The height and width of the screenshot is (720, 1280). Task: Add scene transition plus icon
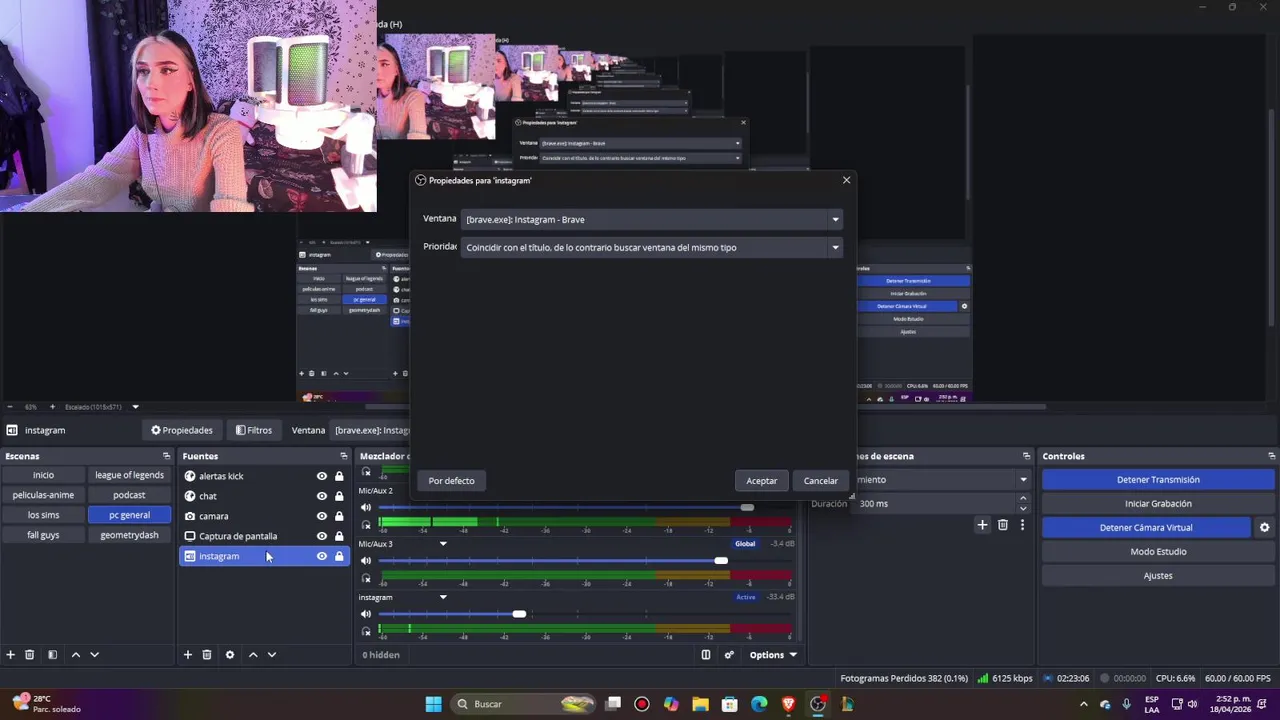982,525
